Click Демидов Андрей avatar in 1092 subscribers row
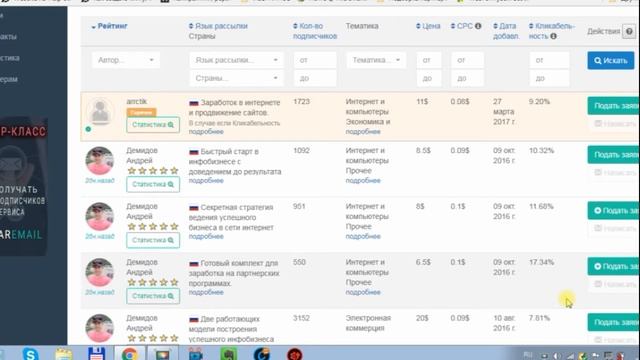The image size is (640, 360). (x=100, y=161)
